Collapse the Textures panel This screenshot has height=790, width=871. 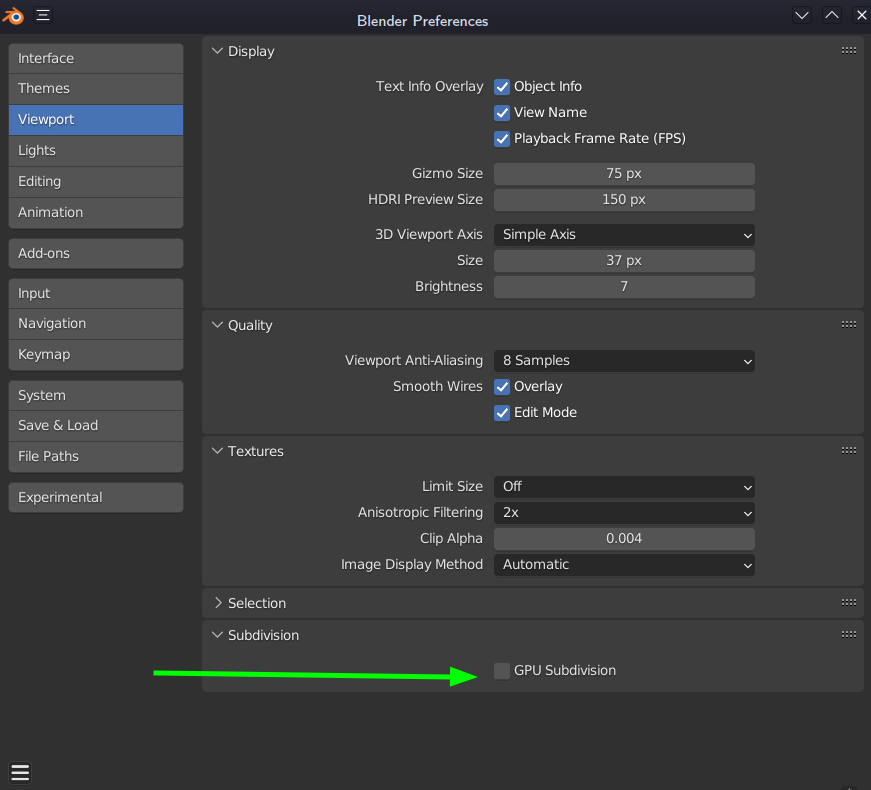tap(217, 451)
